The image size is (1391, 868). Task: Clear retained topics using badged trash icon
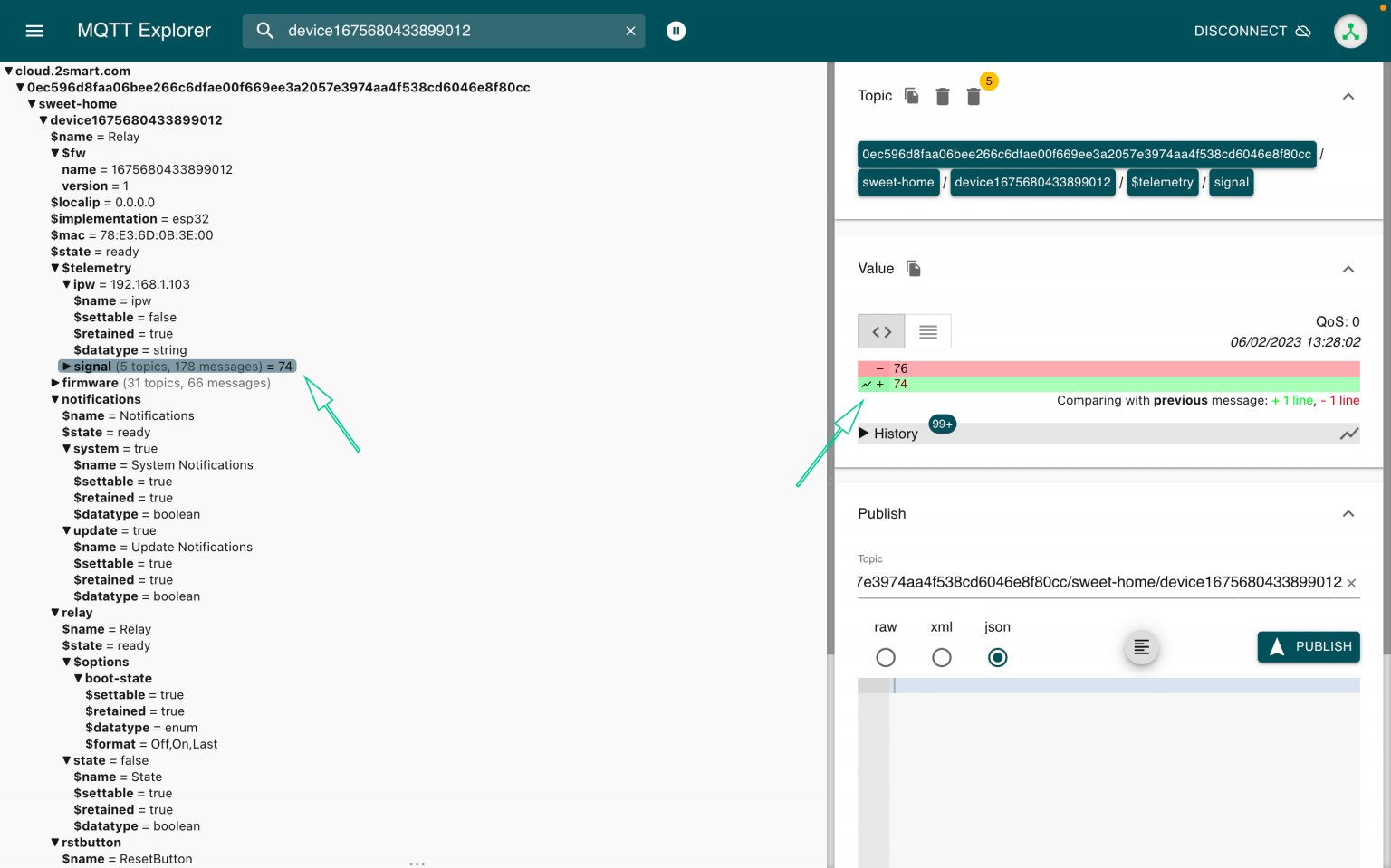[x=973, y=96]
